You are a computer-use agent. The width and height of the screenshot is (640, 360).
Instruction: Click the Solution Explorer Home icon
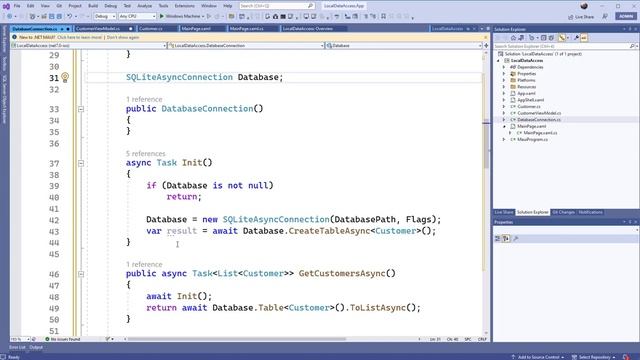pyautogui.click(x=513, y=38)
